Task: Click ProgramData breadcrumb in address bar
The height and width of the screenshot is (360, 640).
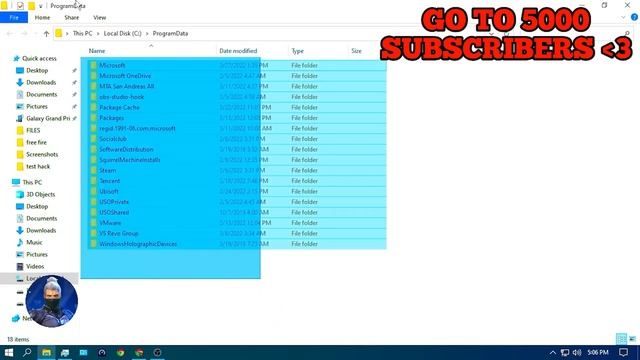Action: [x=170, y=33]
